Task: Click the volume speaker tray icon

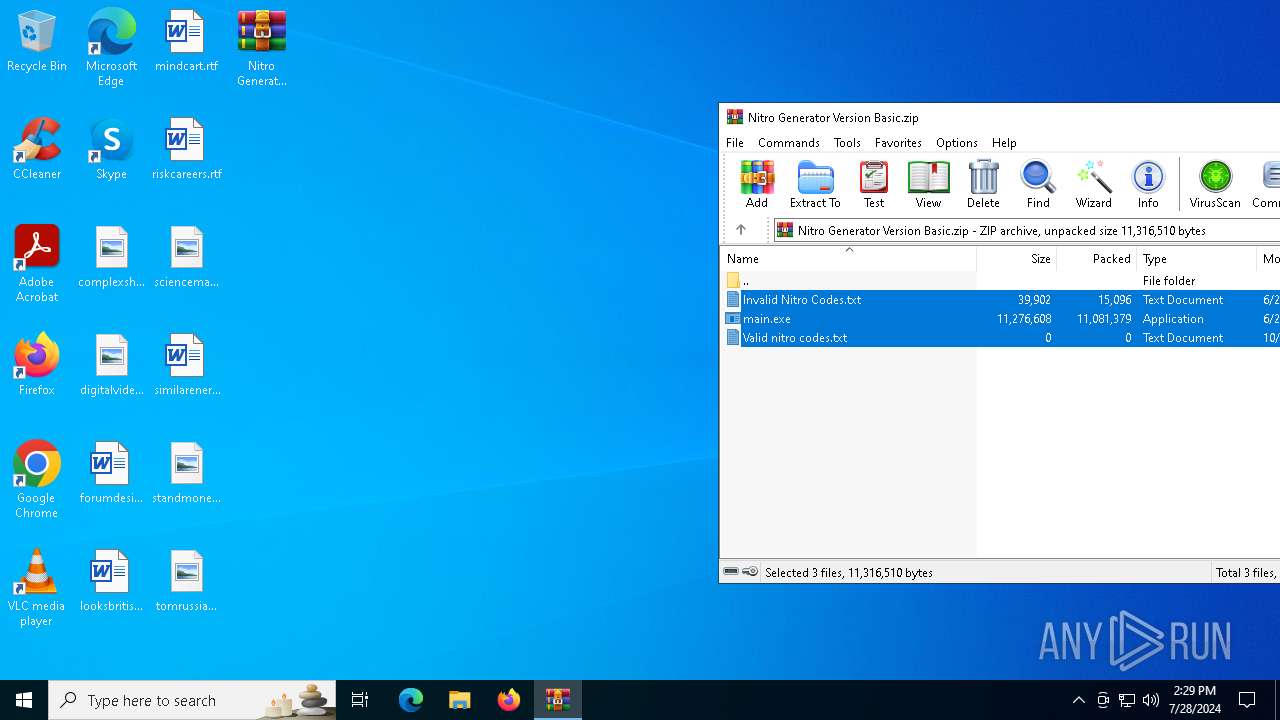Action: 1151,700
